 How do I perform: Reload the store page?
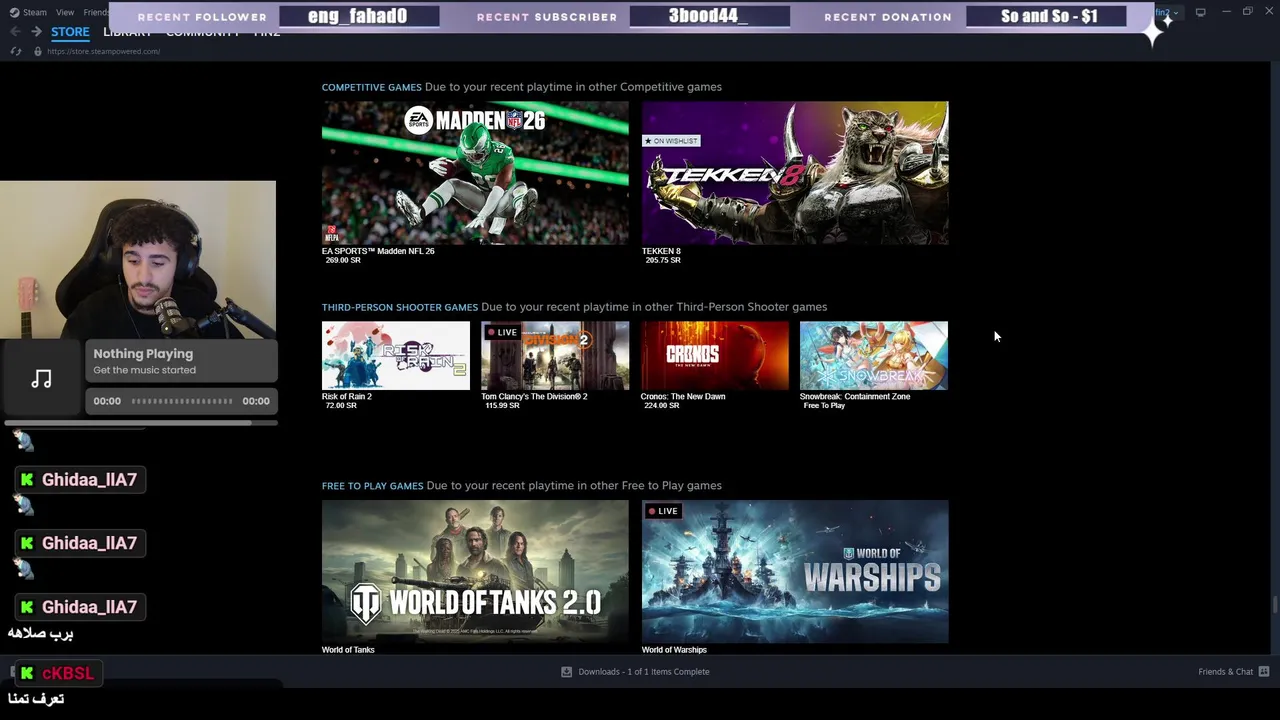16,51
